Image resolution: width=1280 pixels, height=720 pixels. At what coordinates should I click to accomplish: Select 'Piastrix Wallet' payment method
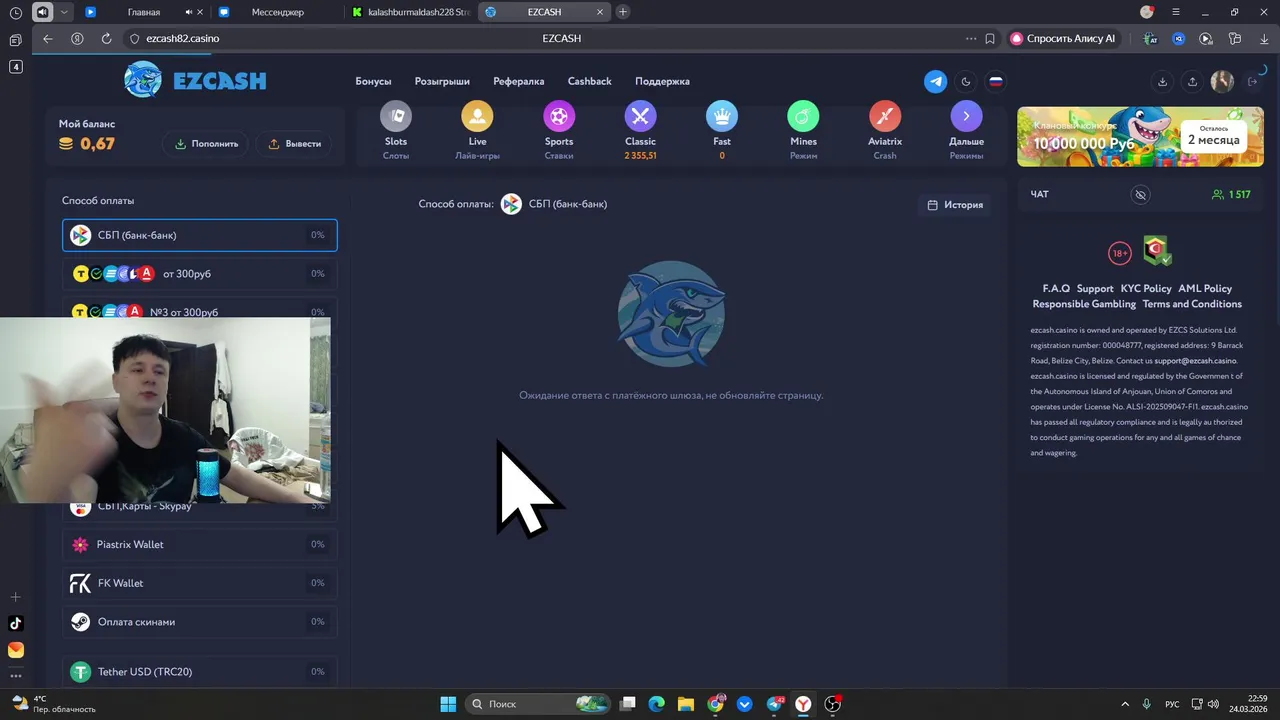pyautogui.click(x=200, y=545)
